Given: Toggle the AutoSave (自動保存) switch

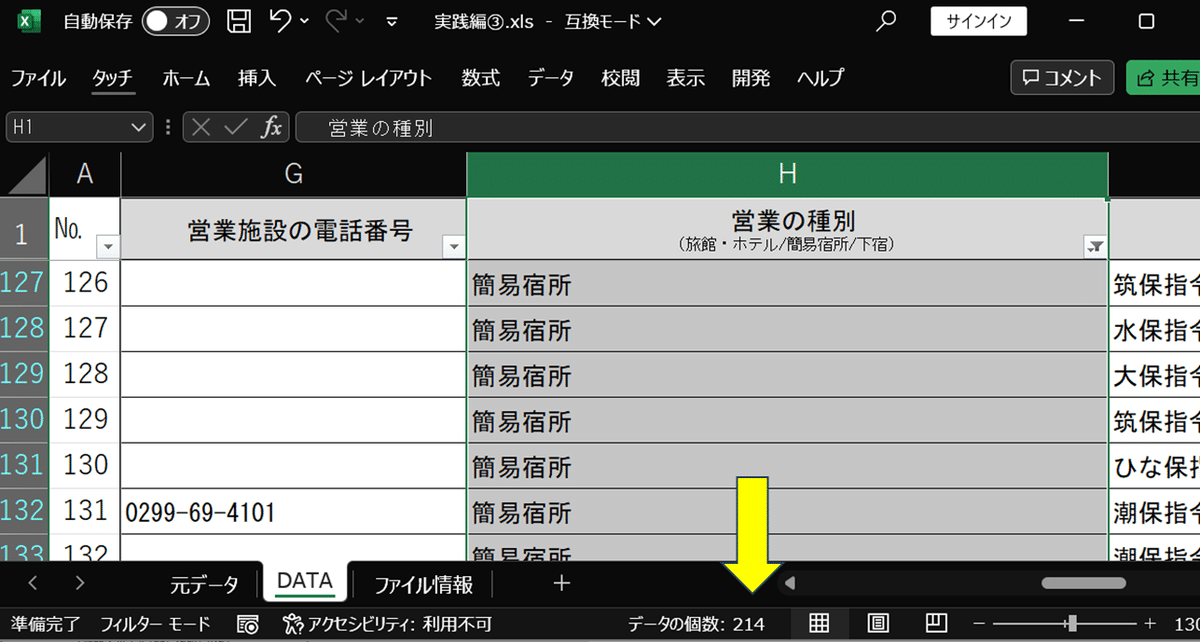Looking at the screenshot, I should (x=175, y=21).
